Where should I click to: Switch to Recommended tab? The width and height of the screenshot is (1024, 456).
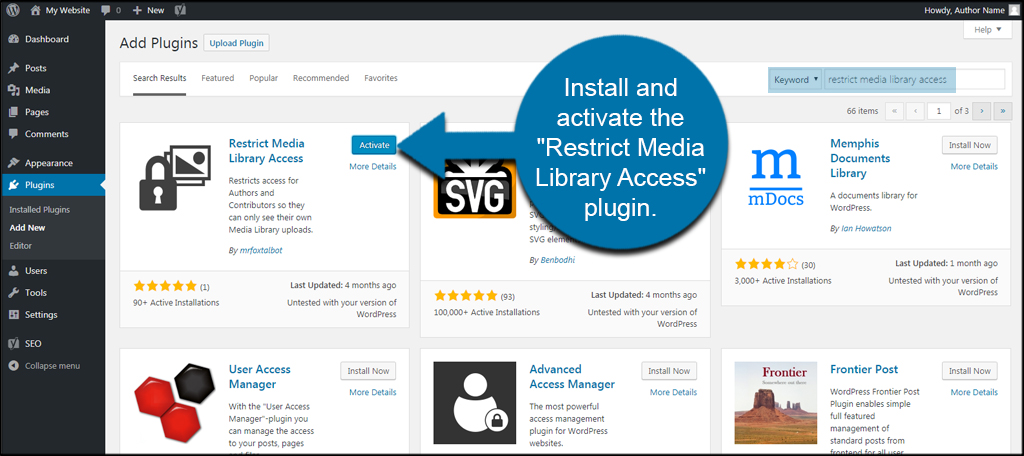pyautogui.click(x=321, y=78)
